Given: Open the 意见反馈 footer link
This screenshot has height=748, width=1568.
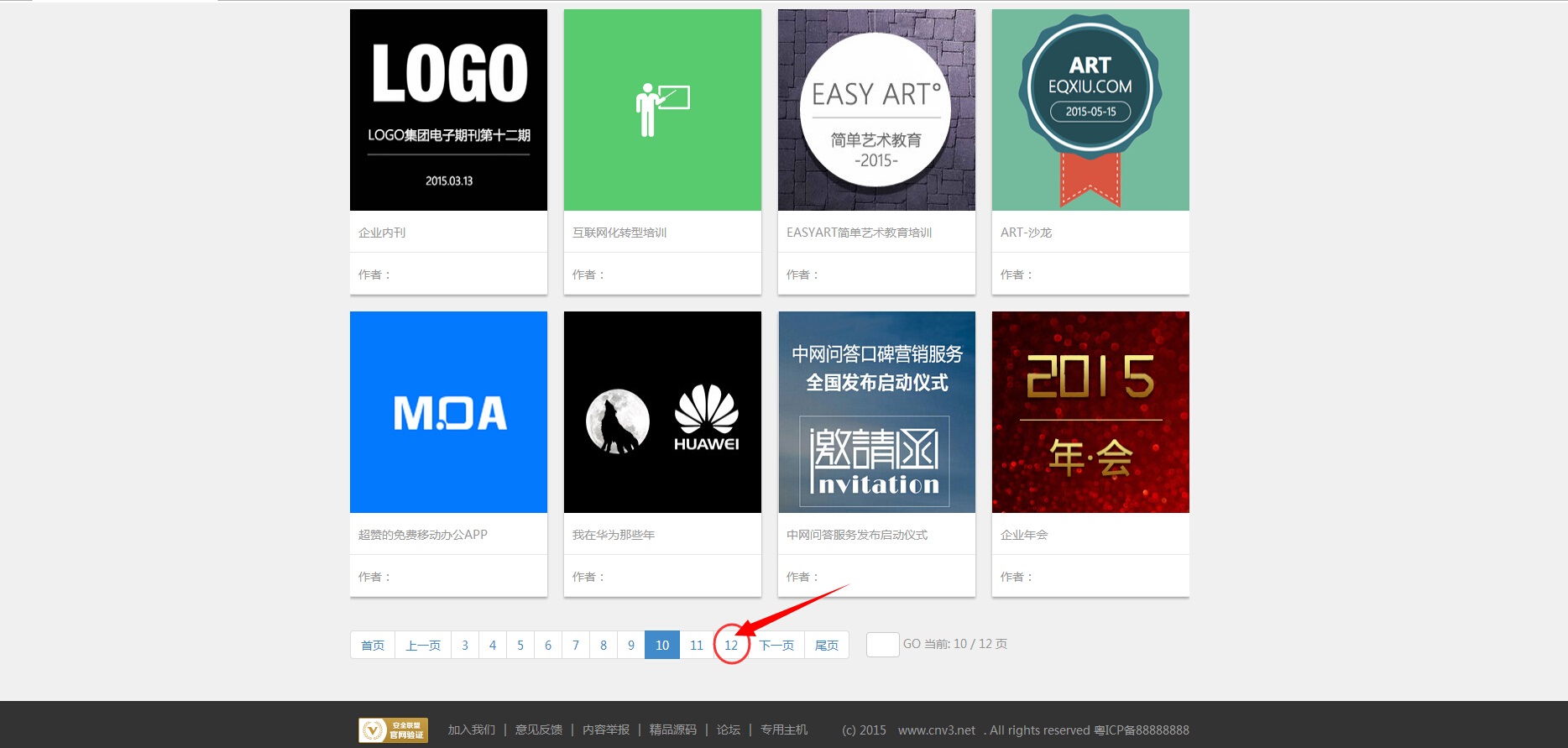Looking at the screenshot, I should pyautogui.click(x=539, y=730).
